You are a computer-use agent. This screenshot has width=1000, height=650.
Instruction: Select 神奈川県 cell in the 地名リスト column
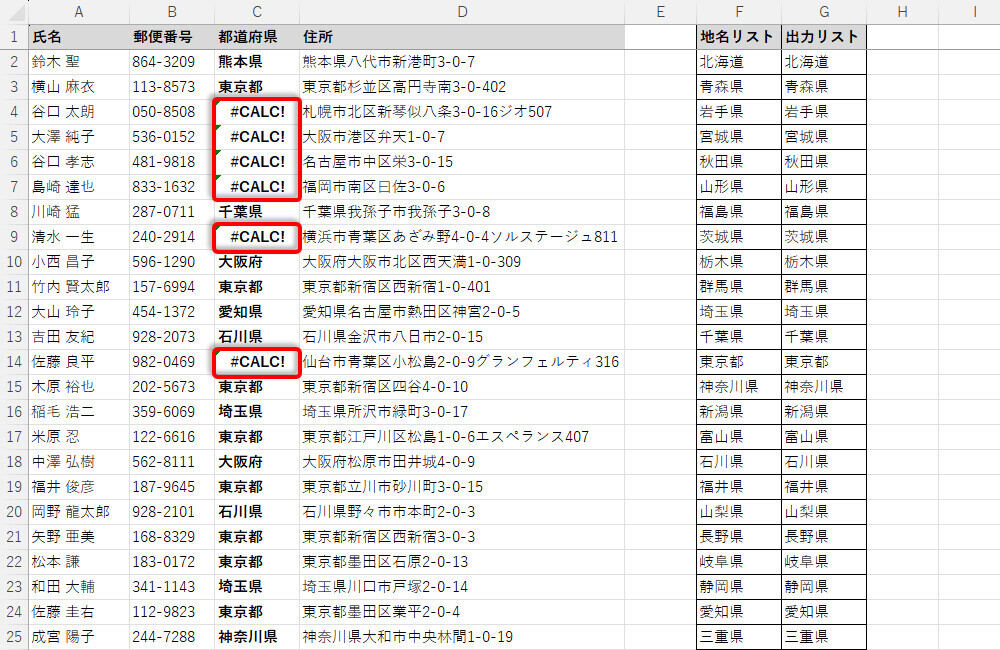tap(738, 387)
